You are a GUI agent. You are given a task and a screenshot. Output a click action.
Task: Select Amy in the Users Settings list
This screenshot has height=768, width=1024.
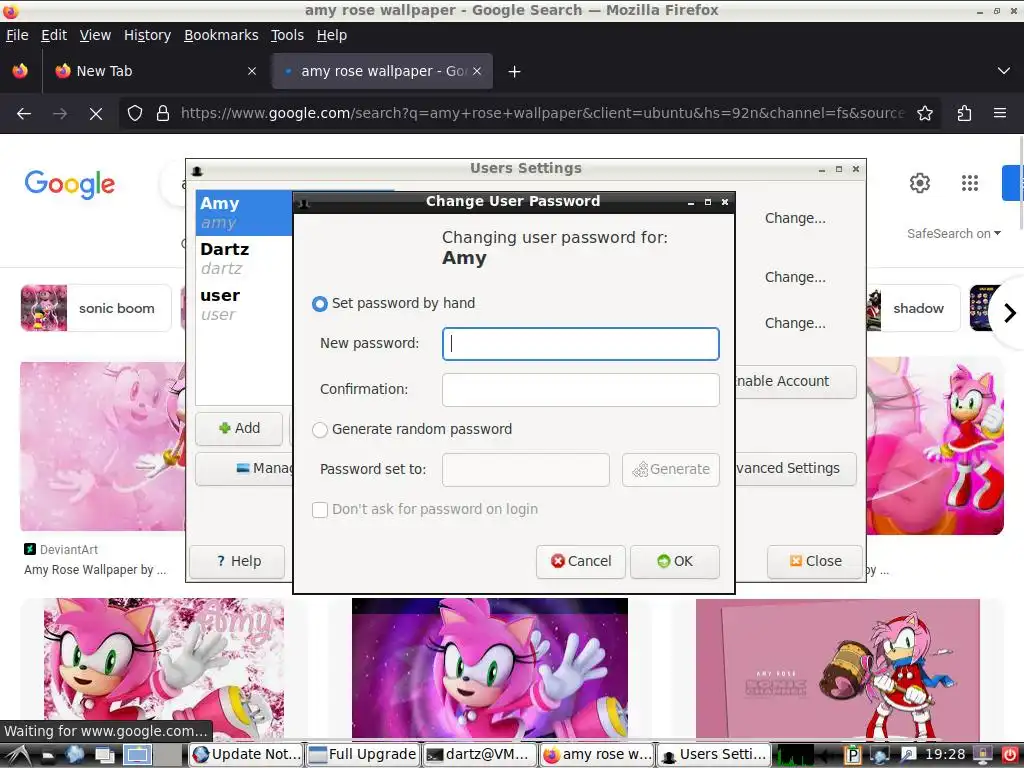coord(244,213)
